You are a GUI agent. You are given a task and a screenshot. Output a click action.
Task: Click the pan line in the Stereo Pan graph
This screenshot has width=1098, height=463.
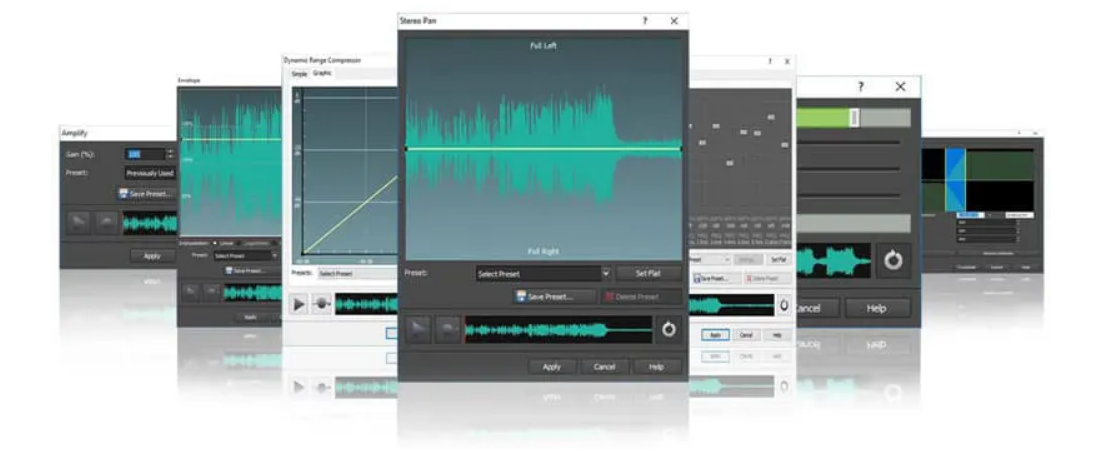click(543, 148)
